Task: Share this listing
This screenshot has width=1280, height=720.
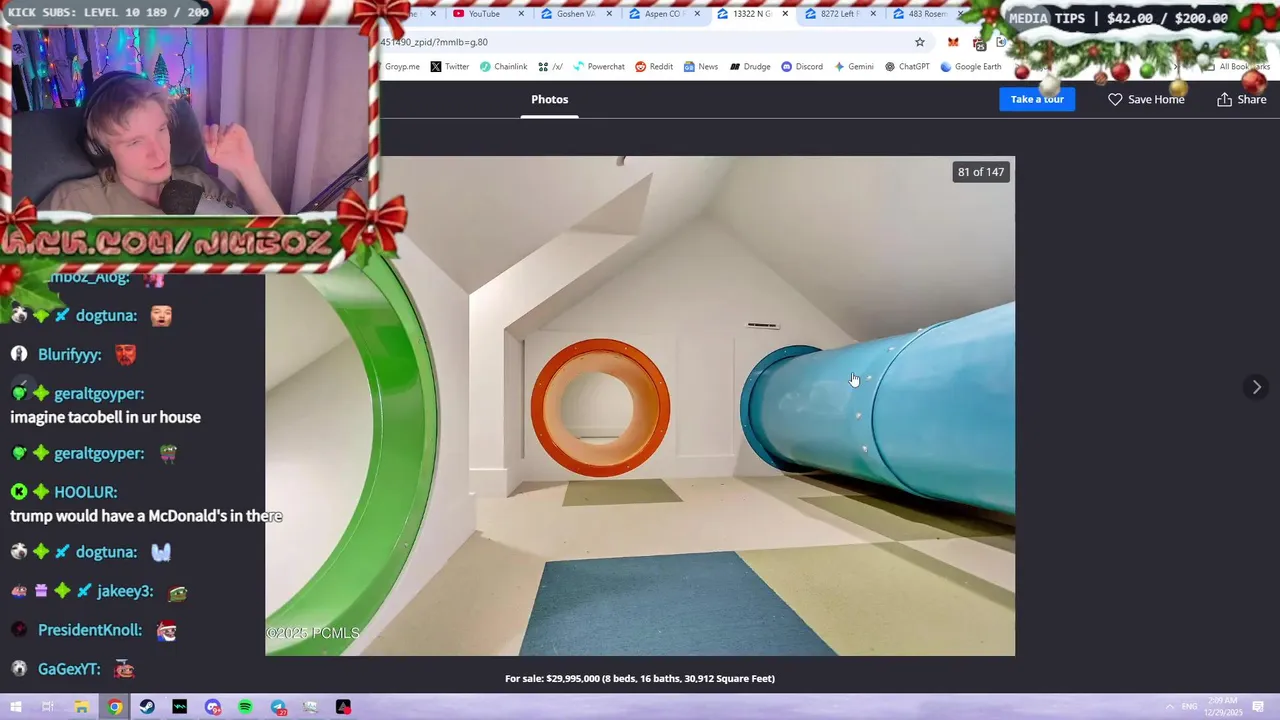Action: [1241, 99]
